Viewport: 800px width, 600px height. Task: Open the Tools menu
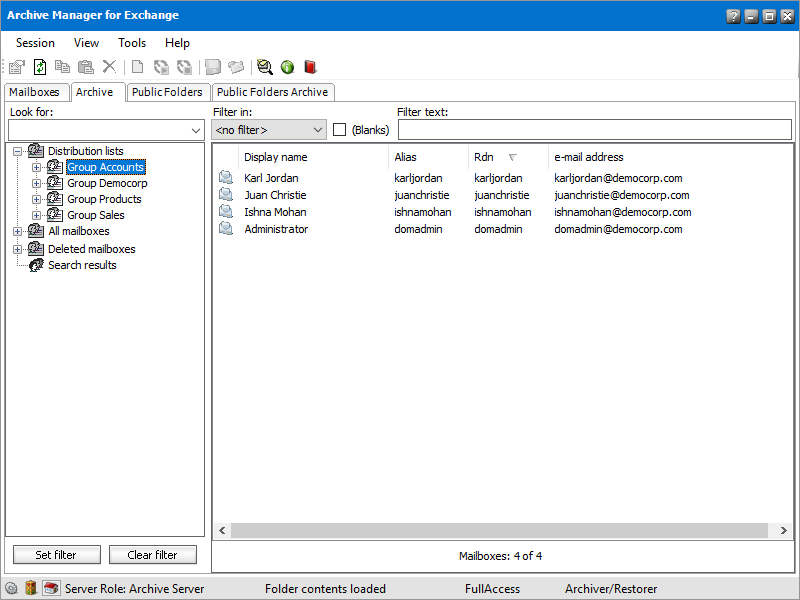pos(132,43)
